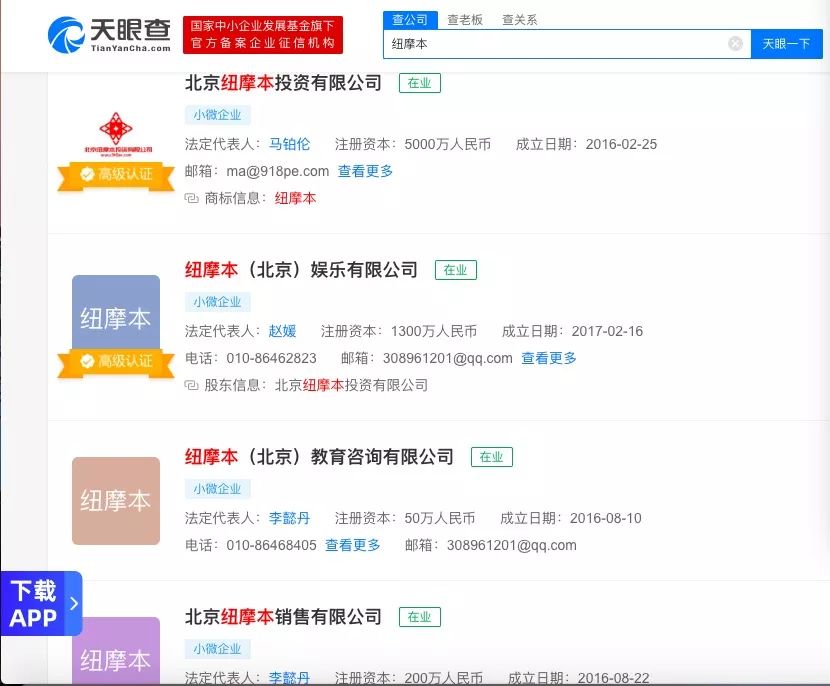Open 北京纽摩本投资有限公司 company page
Screen dimensions: 830x686
coord(284,84)
